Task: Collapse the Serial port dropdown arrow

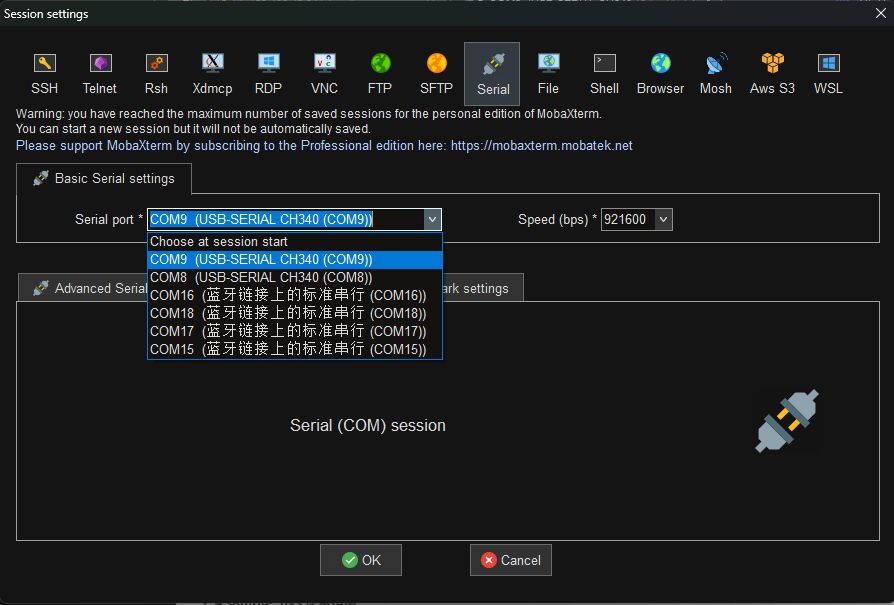Action: 432,220
